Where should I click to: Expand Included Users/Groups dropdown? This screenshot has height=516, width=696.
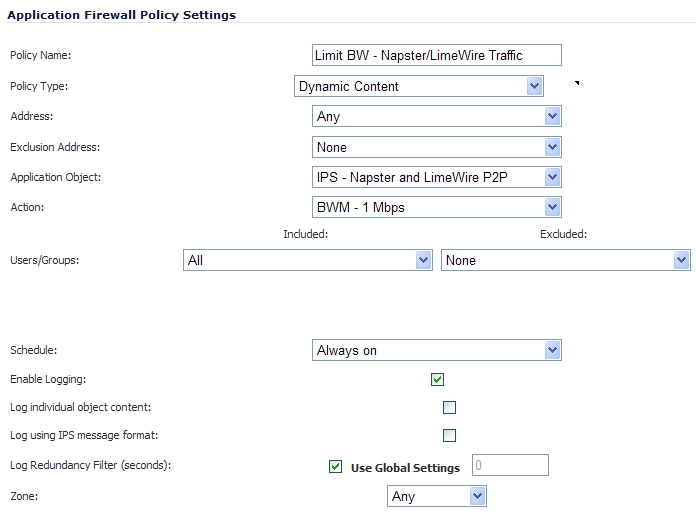[x=308, y=260]
